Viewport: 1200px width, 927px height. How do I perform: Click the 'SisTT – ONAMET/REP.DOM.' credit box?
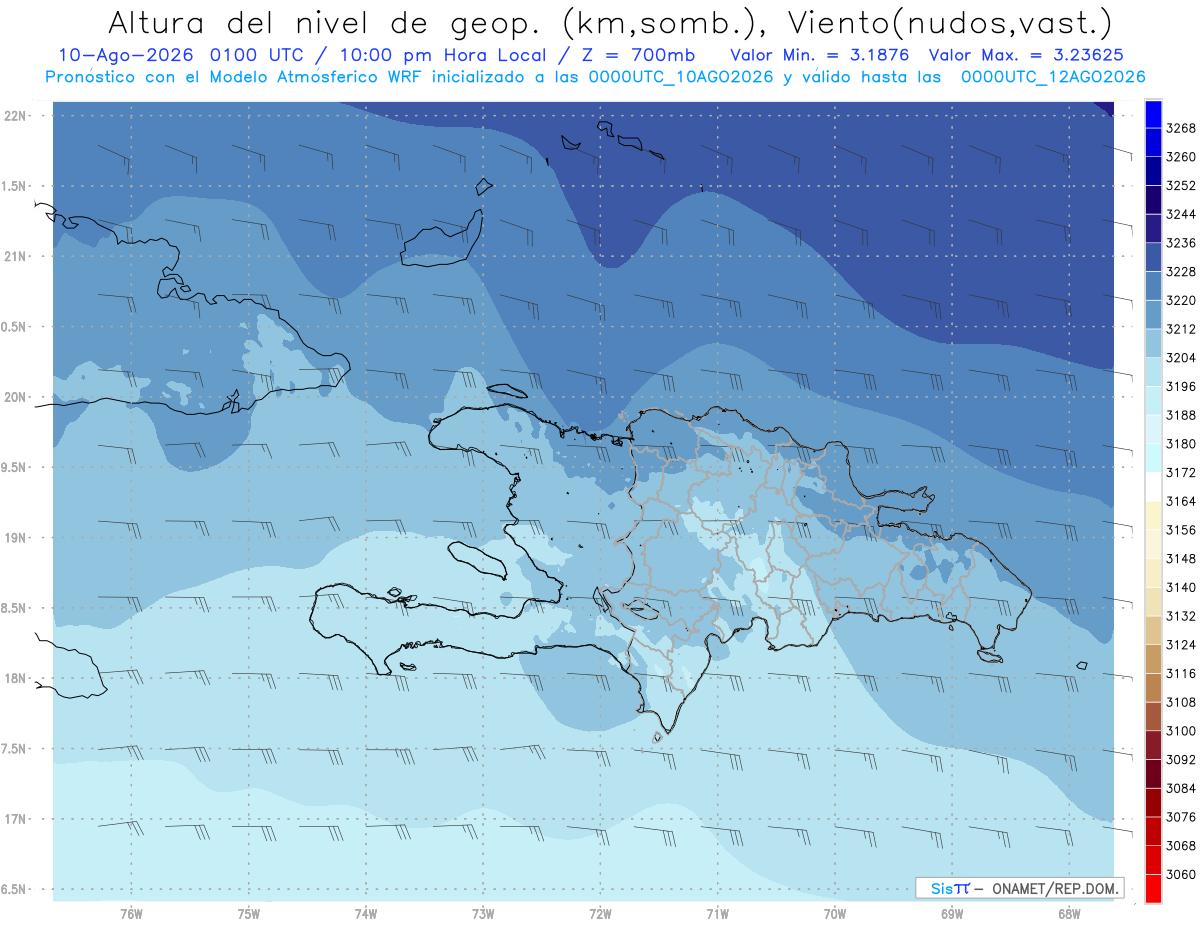pos(1020,888)
